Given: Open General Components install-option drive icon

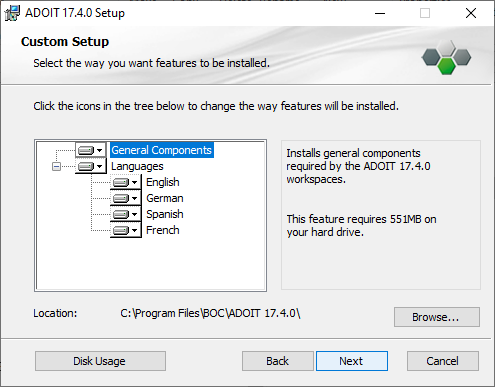Looking at the screenshot, I should tap(91, 150).
